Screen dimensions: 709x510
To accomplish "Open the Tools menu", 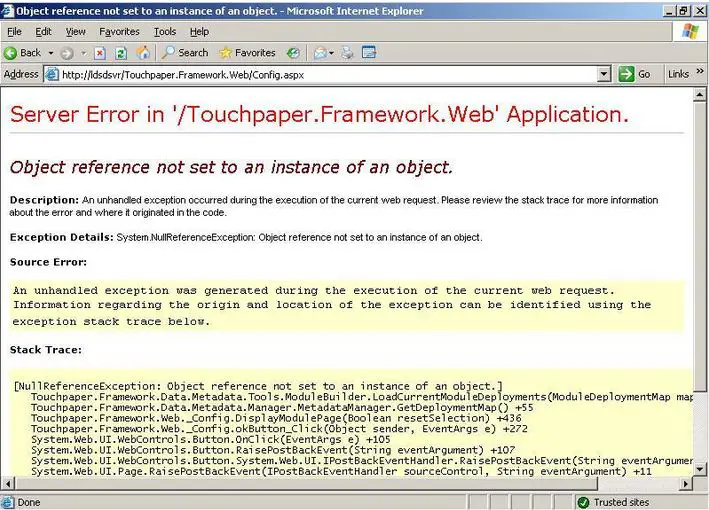I will (x=165, y=32).
